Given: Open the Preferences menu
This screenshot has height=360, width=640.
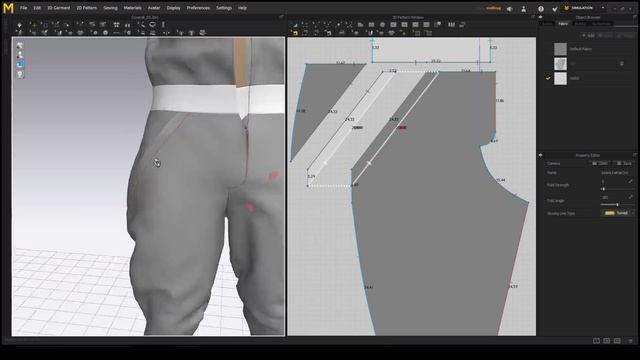Looking at the screenshot, I should click(x=198, y=8).
